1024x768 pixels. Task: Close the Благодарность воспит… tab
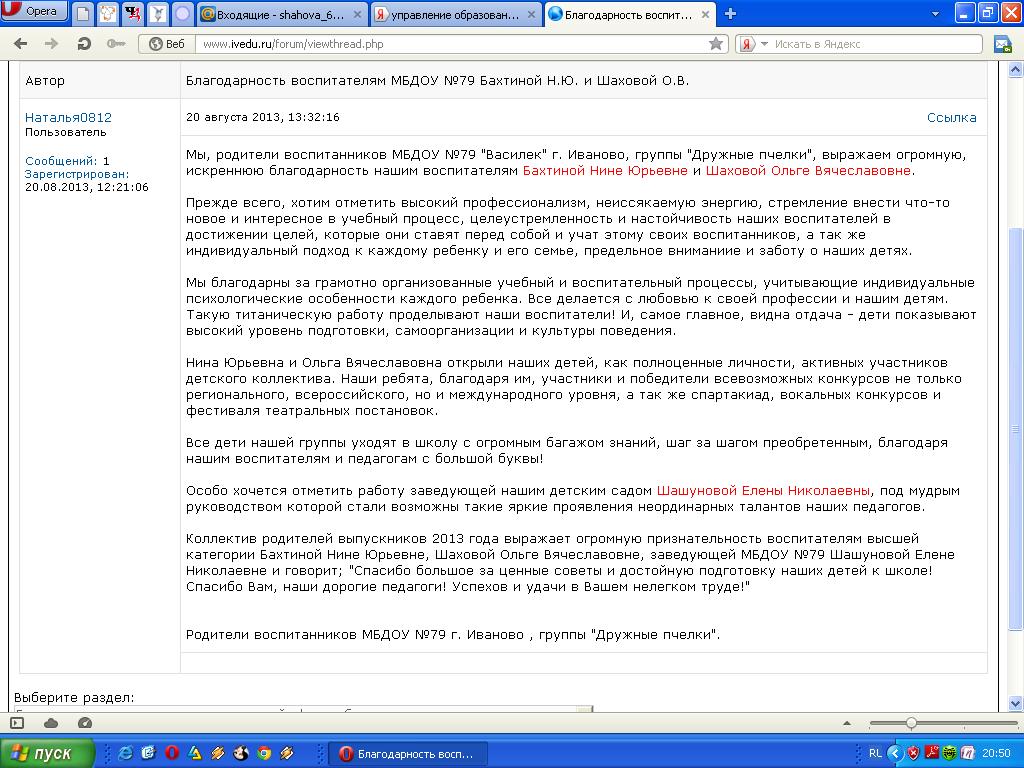click(x=706, y=14)
